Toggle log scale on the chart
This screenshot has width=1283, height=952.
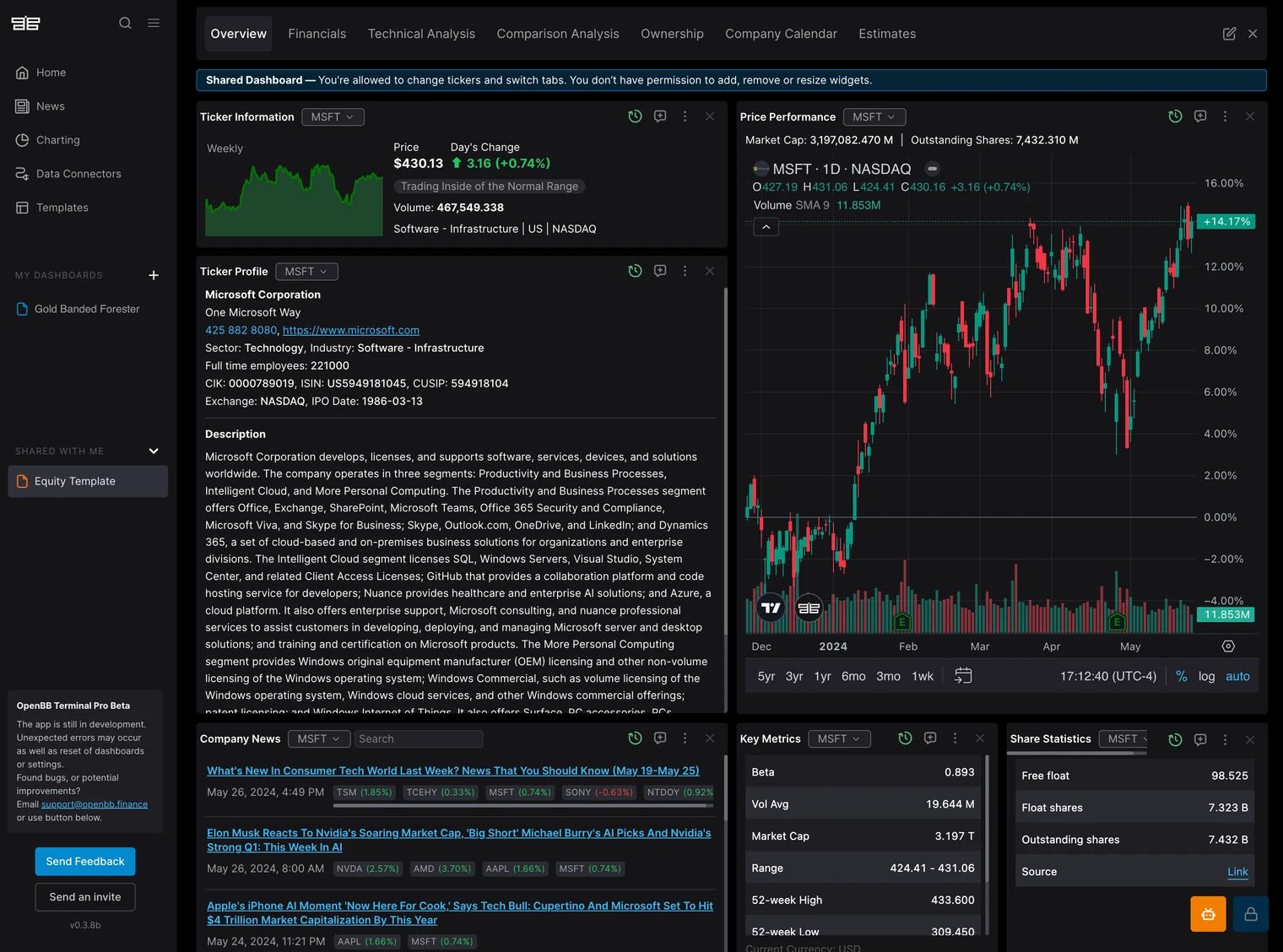pos(1206,676)
